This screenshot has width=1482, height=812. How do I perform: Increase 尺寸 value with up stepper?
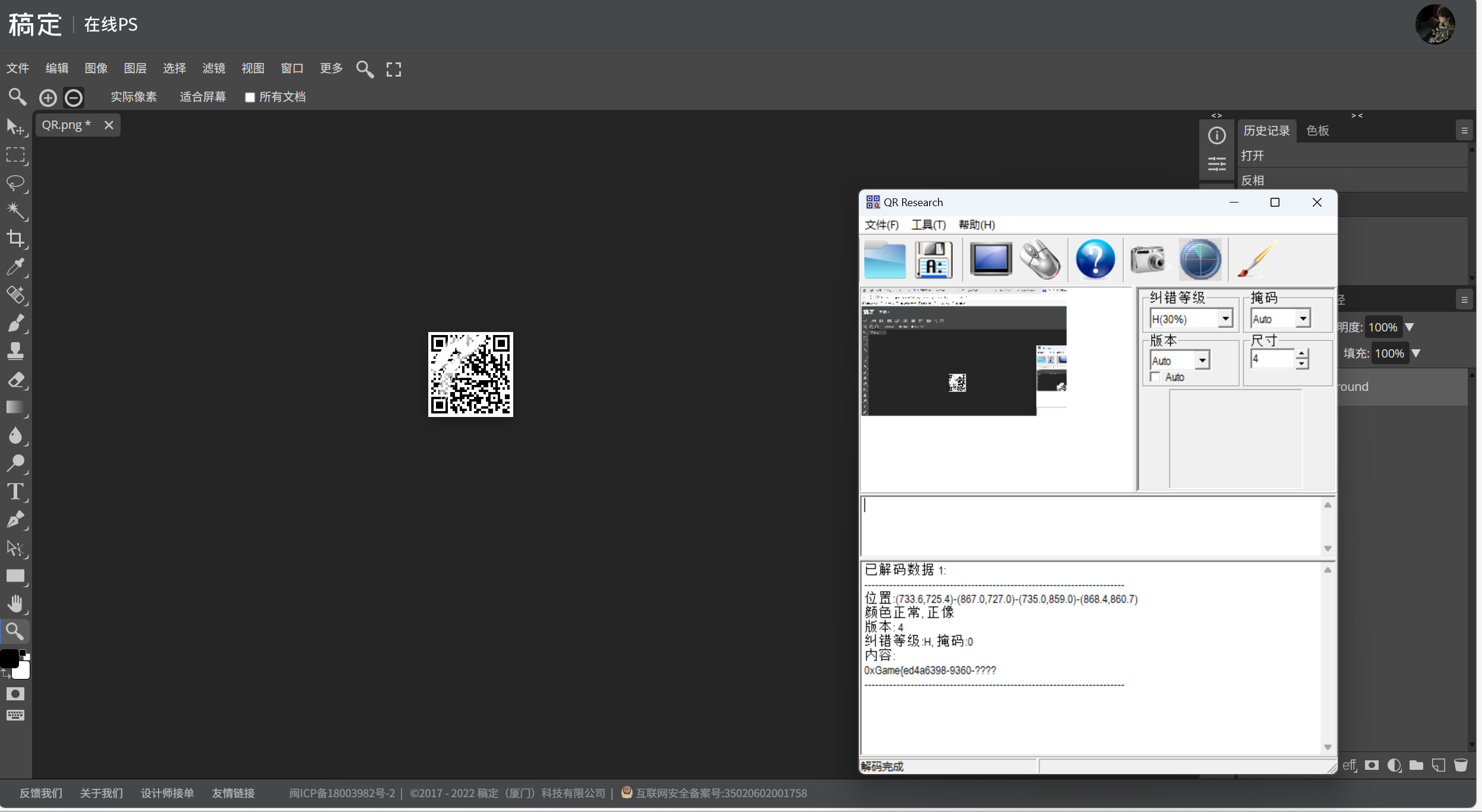point(1301,353)
